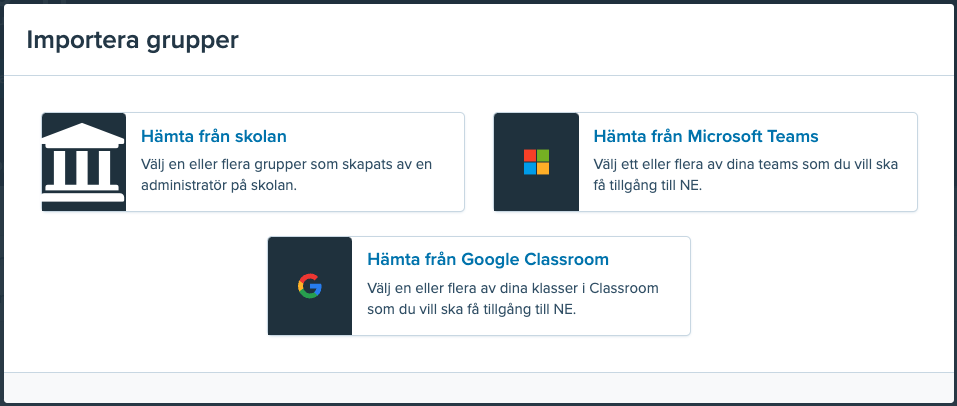957x406 pixels.
Task: Select the description text about skolan administratör
Action: click(286, 175)
